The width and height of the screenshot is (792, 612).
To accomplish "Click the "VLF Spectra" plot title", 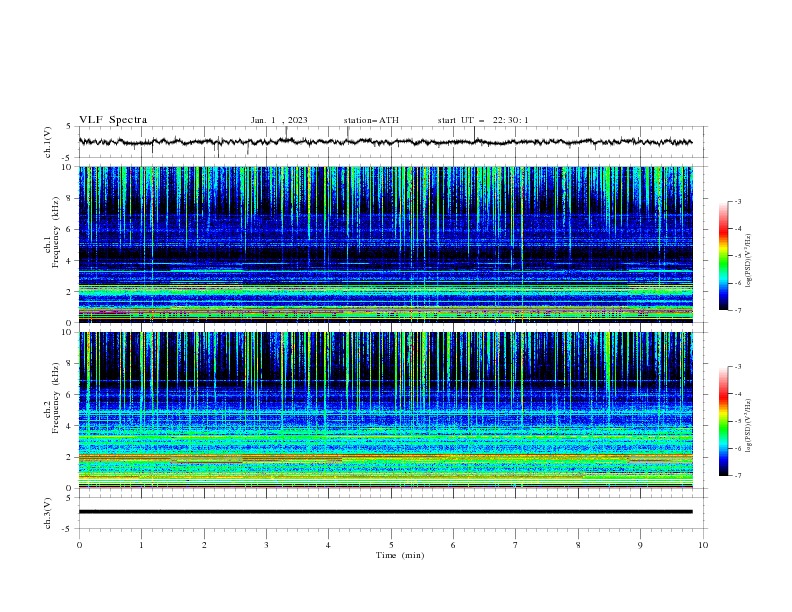I will pos(113,120).
